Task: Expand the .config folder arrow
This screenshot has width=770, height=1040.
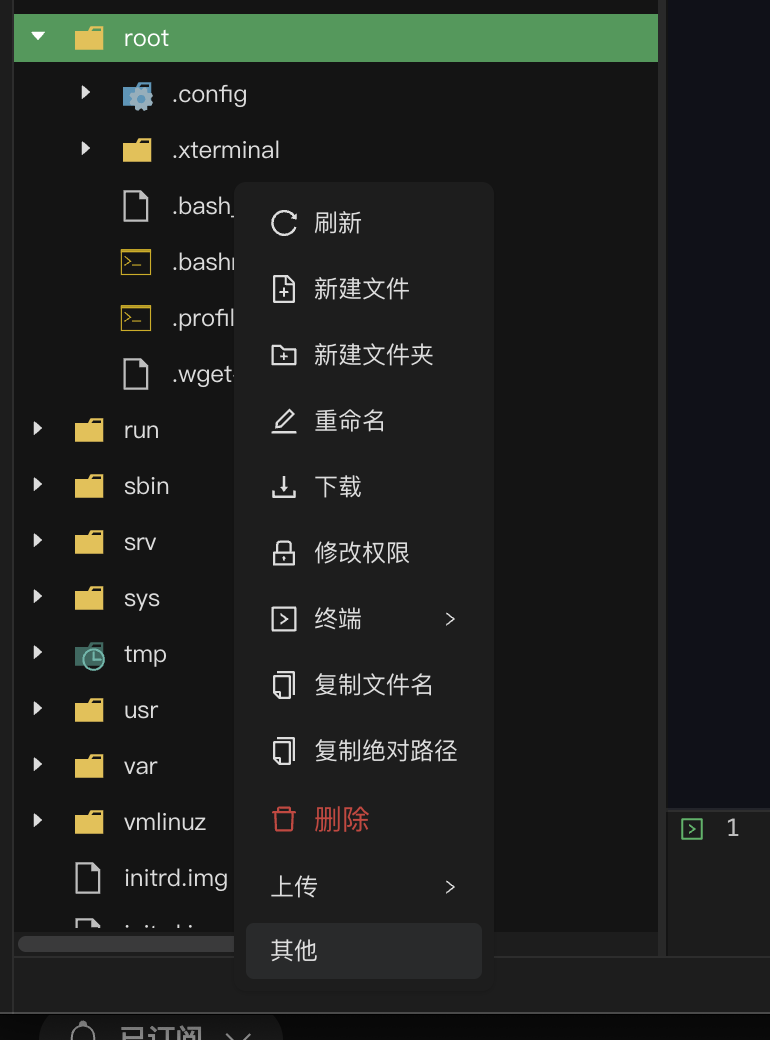Action: point(85,92)
